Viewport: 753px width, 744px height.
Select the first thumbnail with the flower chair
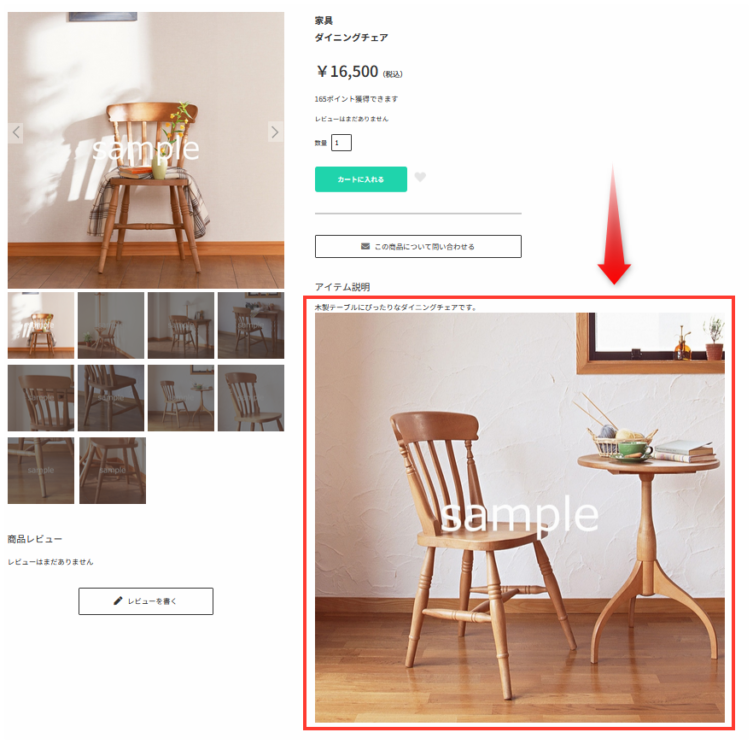tap(41, 325)
